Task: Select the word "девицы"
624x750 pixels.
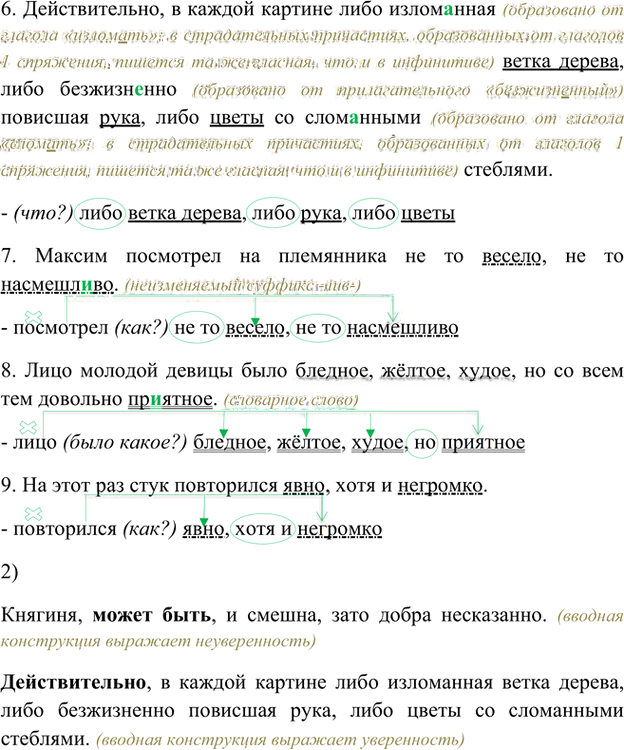Action: tap(199, 371)
